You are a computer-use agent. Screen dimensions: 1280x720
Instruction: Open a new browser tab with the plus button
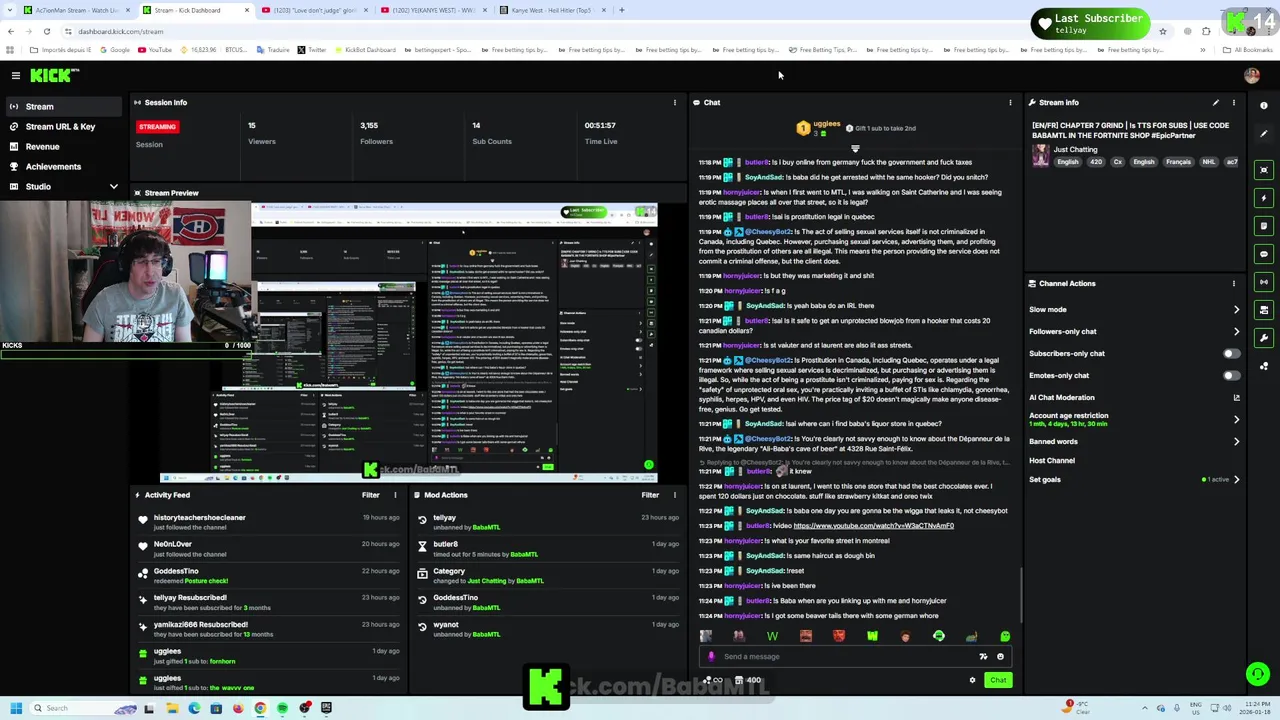click(621, 10)
